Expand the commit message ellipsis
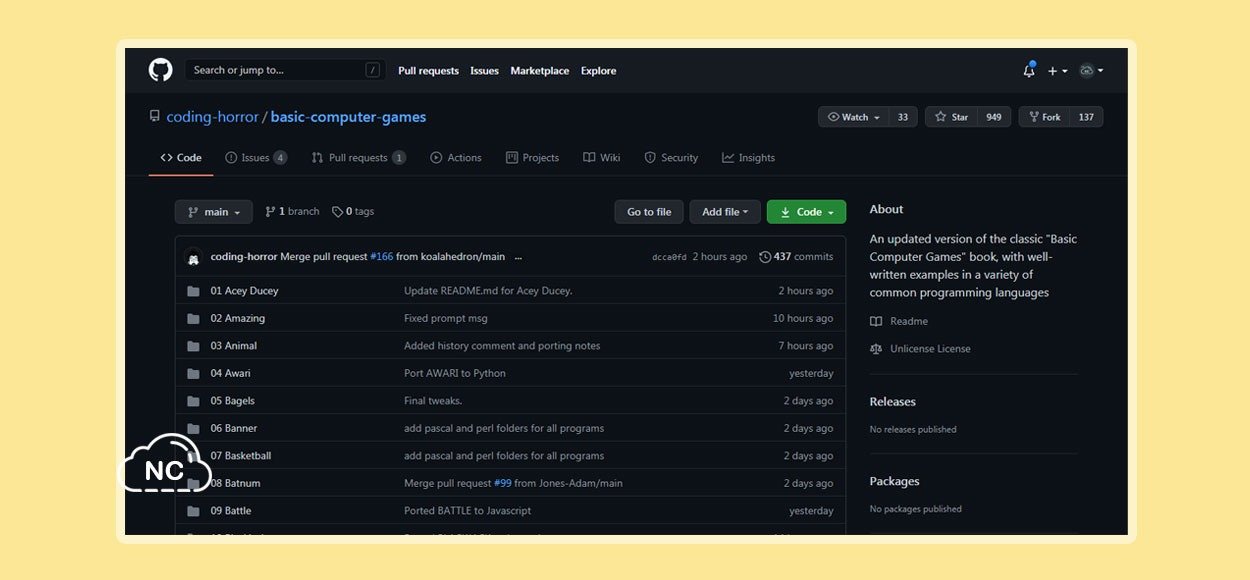 [x=518, y=257]
